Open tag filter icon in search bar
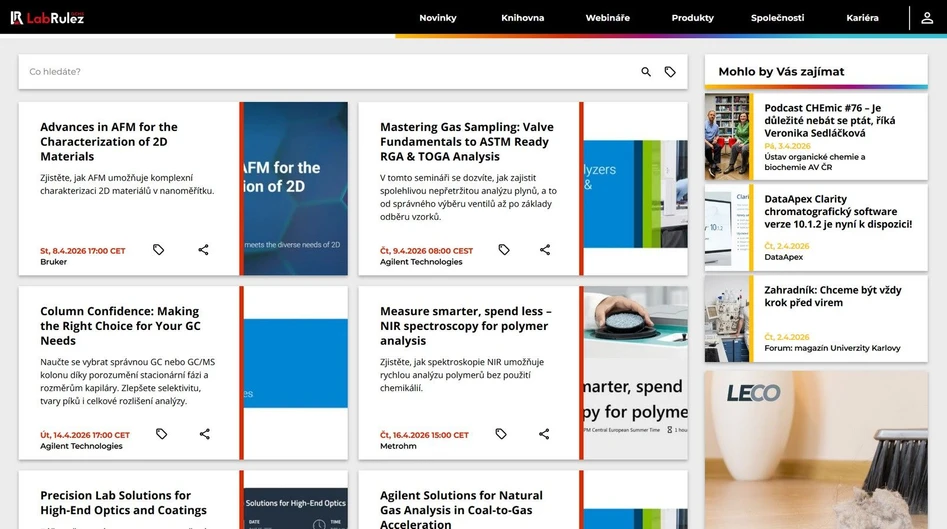The height and width of the screenshot is (529, 947). click(x=670, y=72)
